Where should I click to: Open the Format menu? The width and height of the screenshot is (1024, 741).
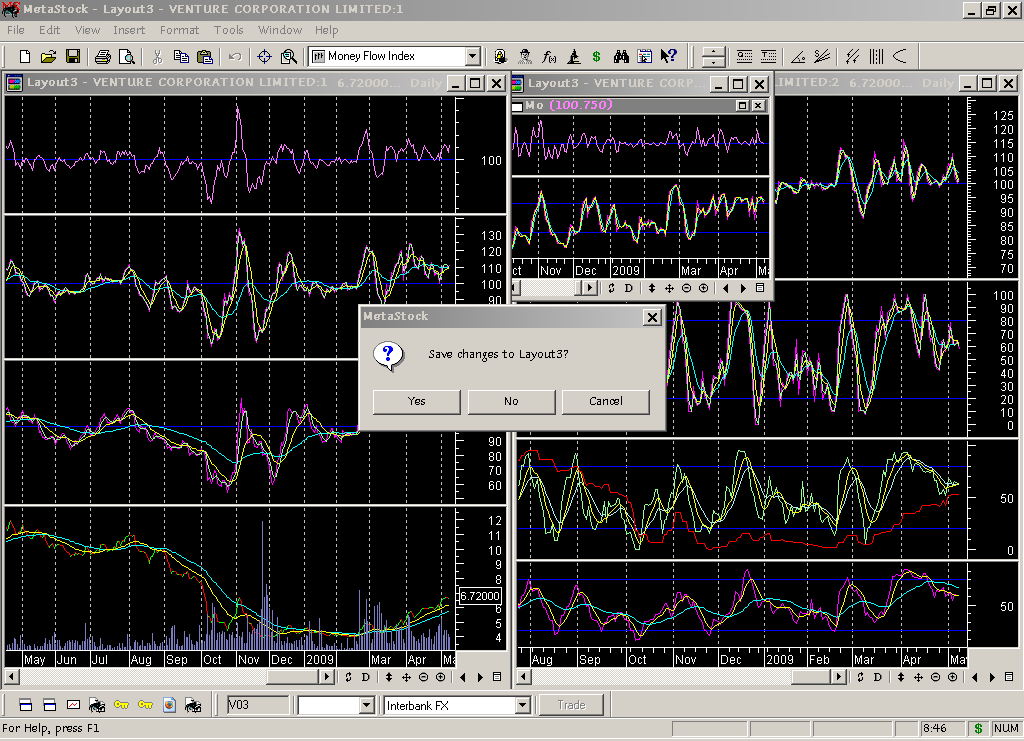tap(180, 30)
